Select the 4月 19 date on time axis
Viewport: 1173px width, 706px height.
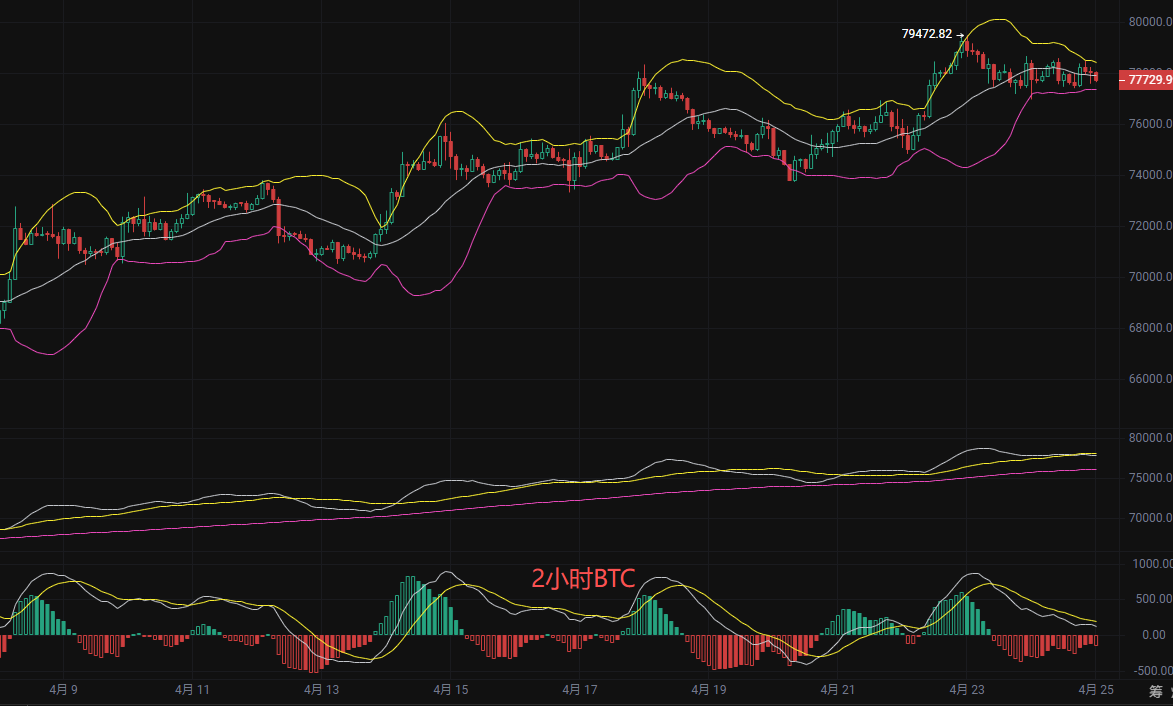point(708,690)
